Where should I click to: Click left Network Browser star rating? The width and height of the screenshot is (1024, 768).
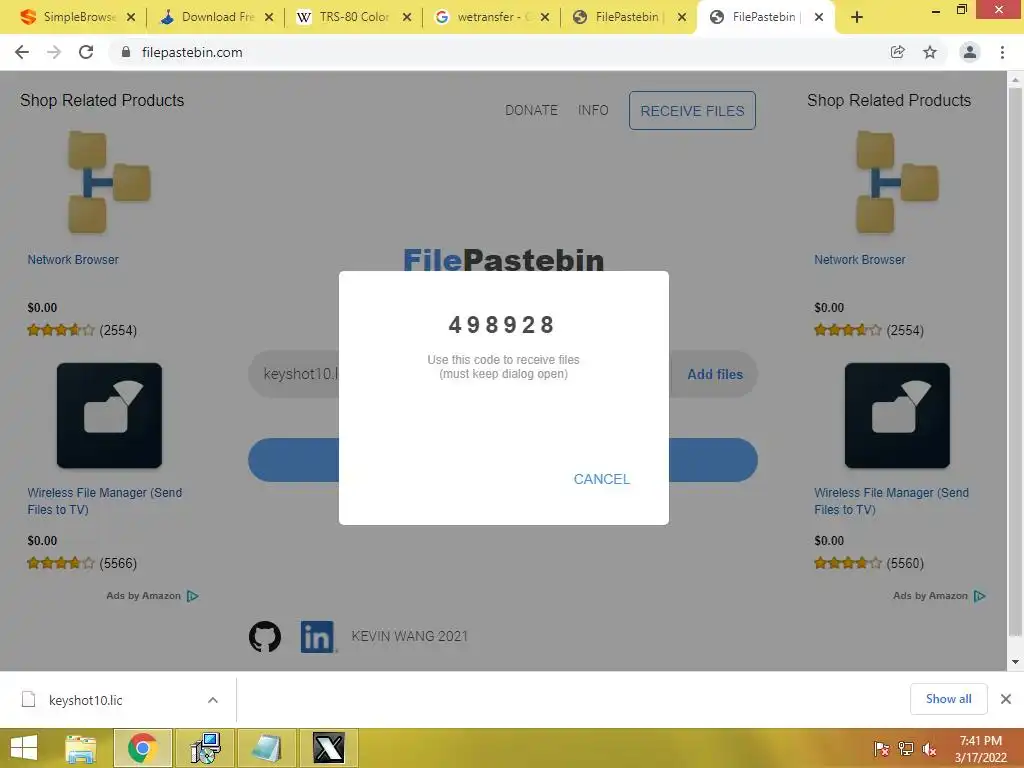(61, 330)
